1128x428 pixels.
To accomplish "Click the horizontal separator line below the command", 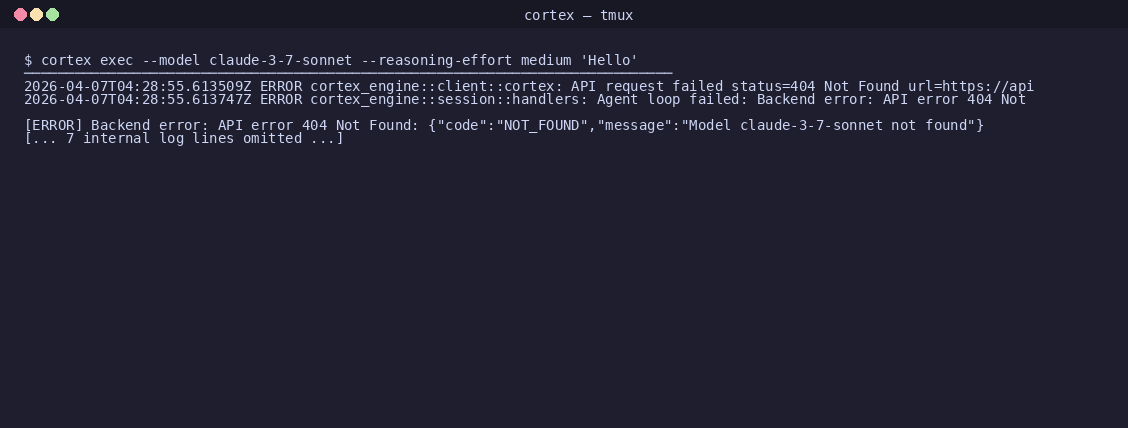I will (348, 73).
